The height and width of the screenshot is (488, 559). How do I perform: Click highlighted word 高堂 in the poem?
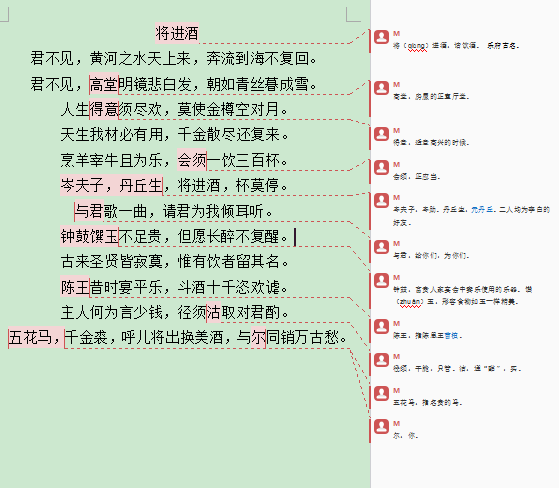pyautogui.click(x=104, y=84)
